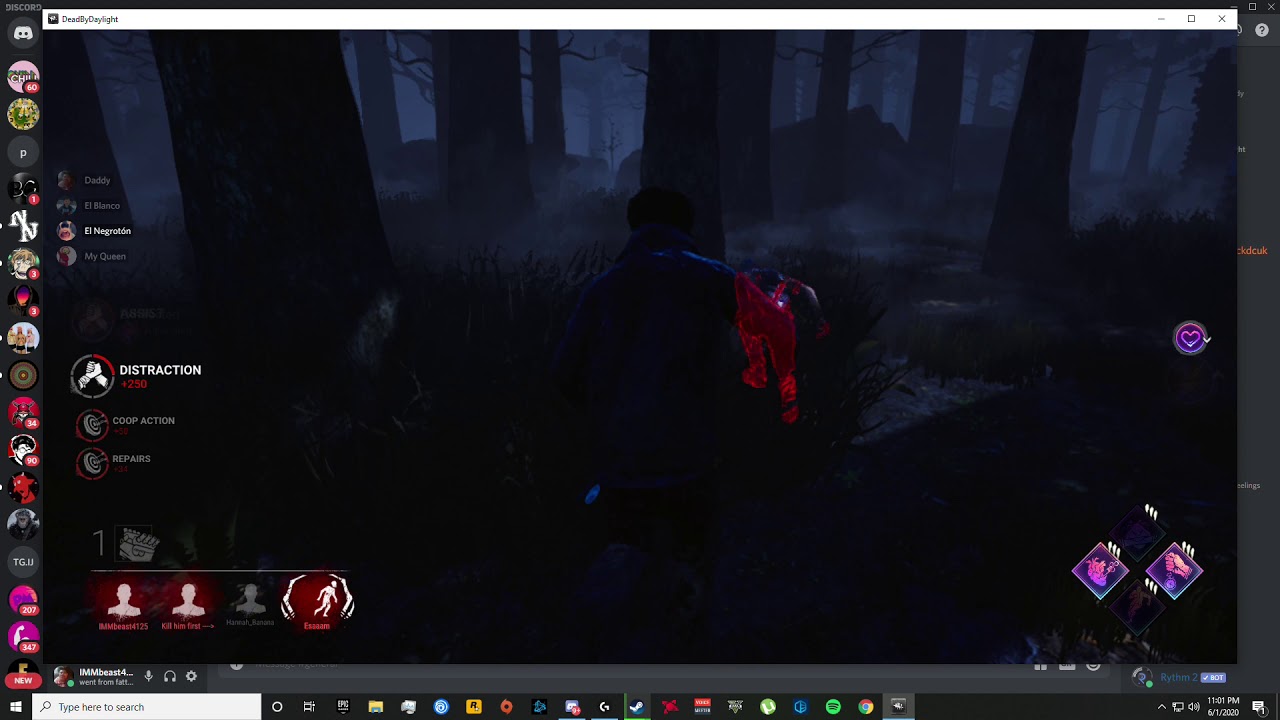Click Hannah_Banana survivor portrait
Screen dimensions: 1280x720
(250, 603)
